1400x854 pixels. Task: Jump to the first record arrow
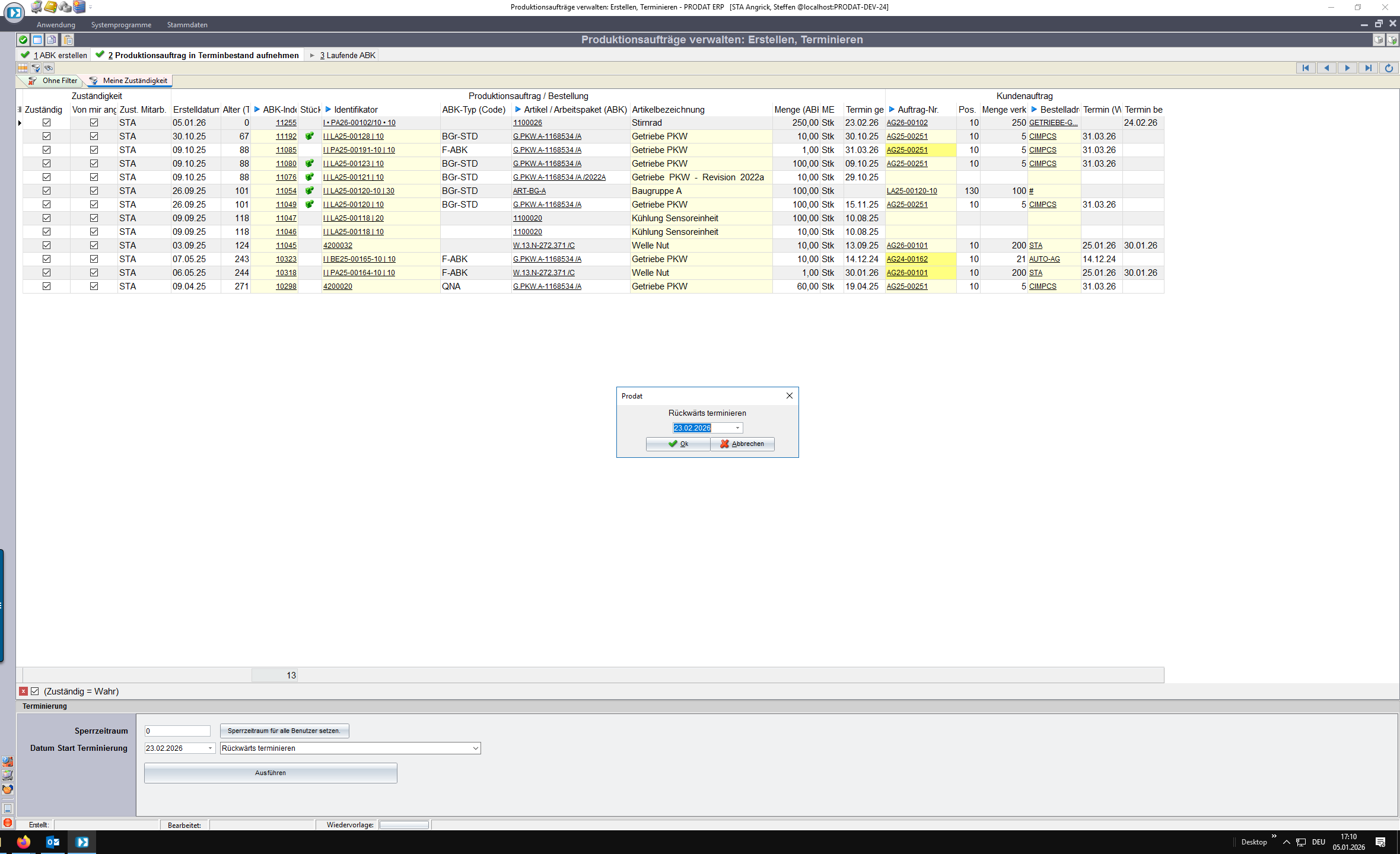pos(1305,68)
